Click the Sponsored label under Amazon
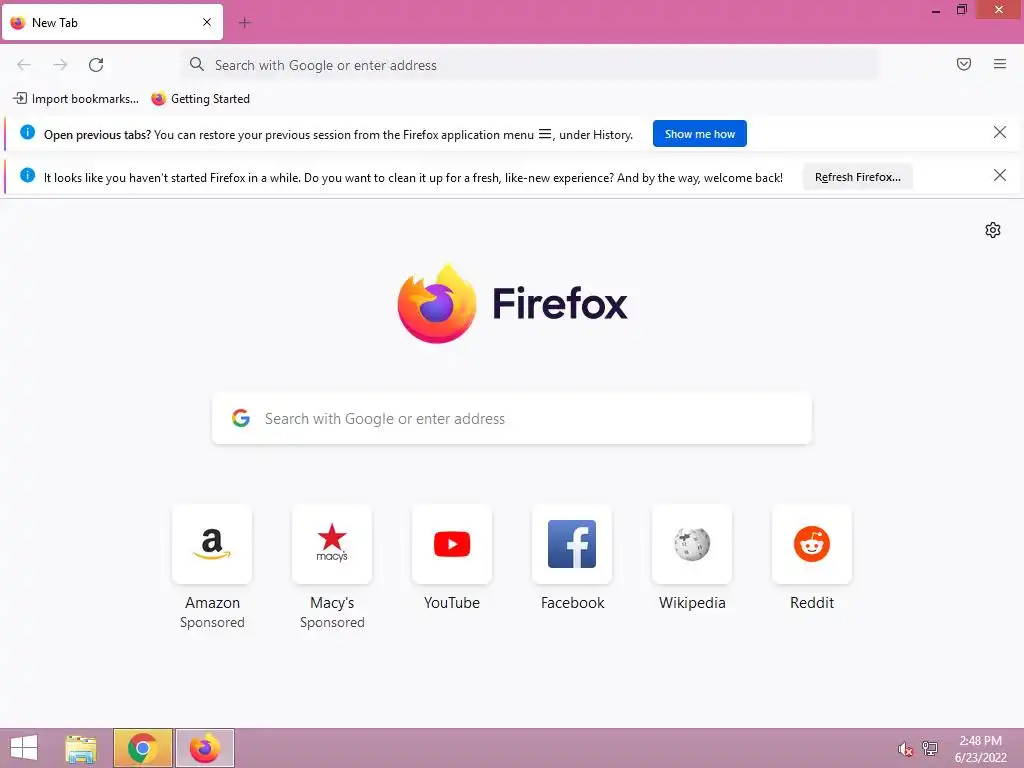Screen dimensions: 1024x768 pos(212,622)
